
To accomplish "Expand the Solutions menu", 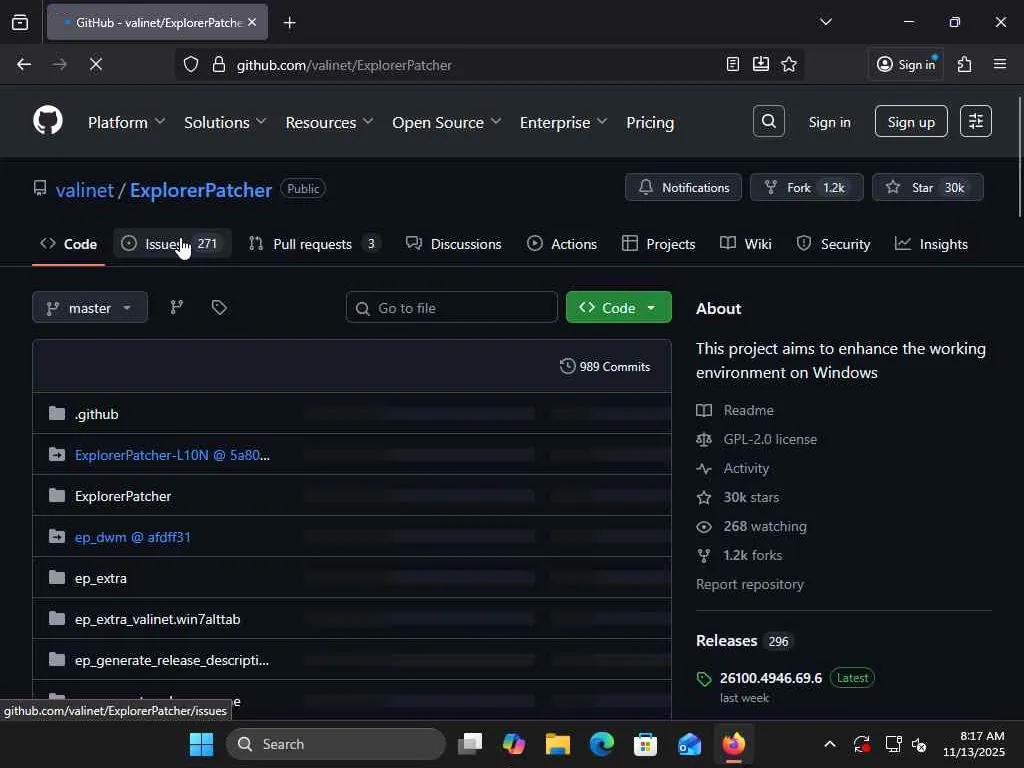I will pos(225,122).
